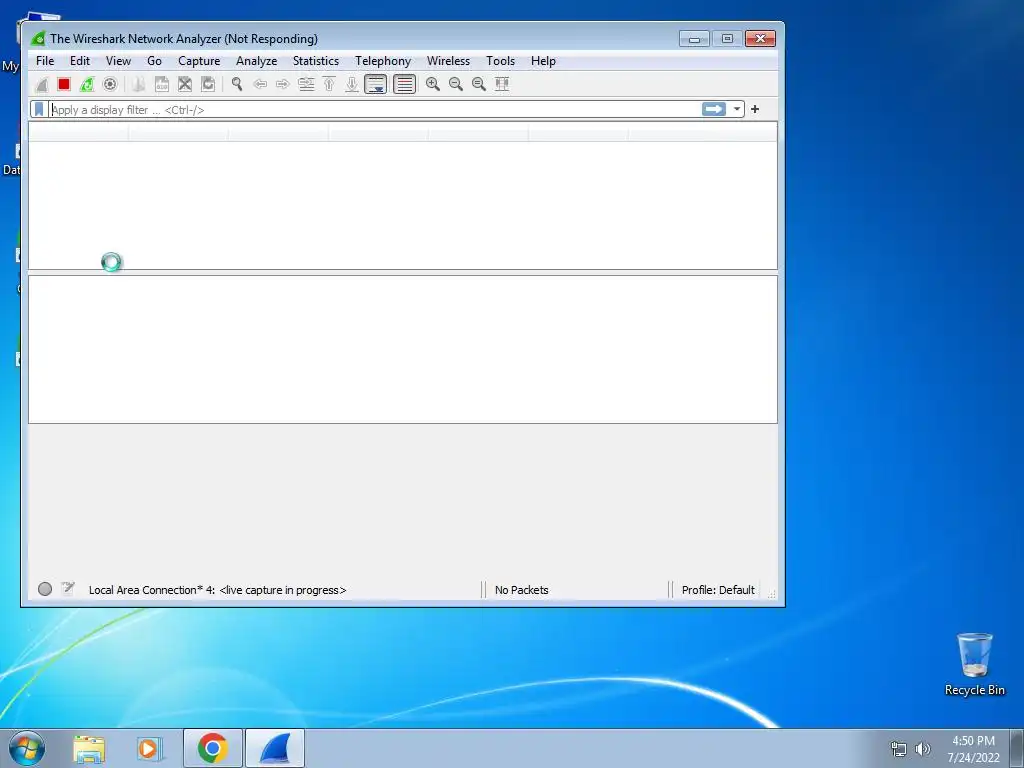1024x768 pixels.
Task: Click the Show desktop button
Action: point(1017,748)
